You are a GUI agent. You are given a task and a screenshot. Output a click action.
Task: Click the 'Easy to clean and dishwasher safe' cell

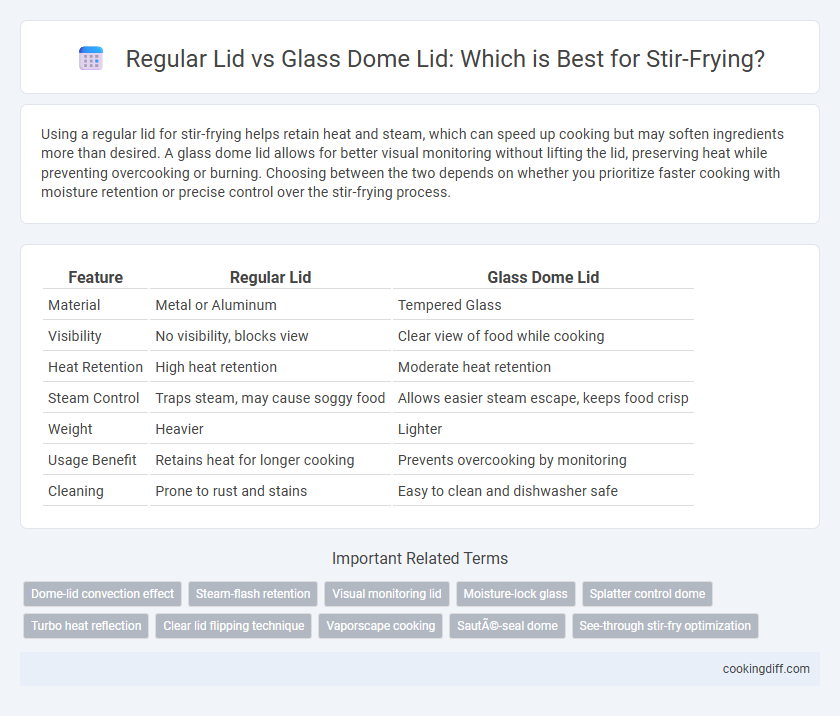click(x=507, y=491)
